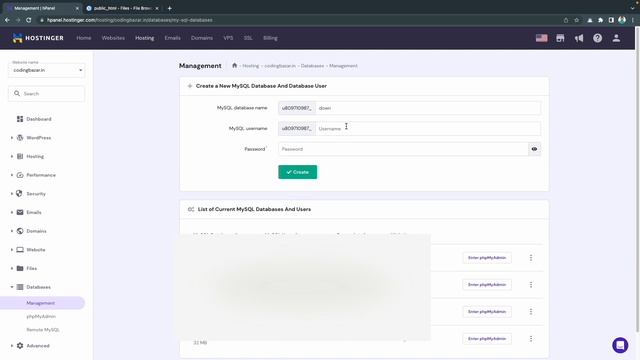This screenshot has width=640, height=360.
Task: Open the language flag selector
Action: [x=541, y=38]
